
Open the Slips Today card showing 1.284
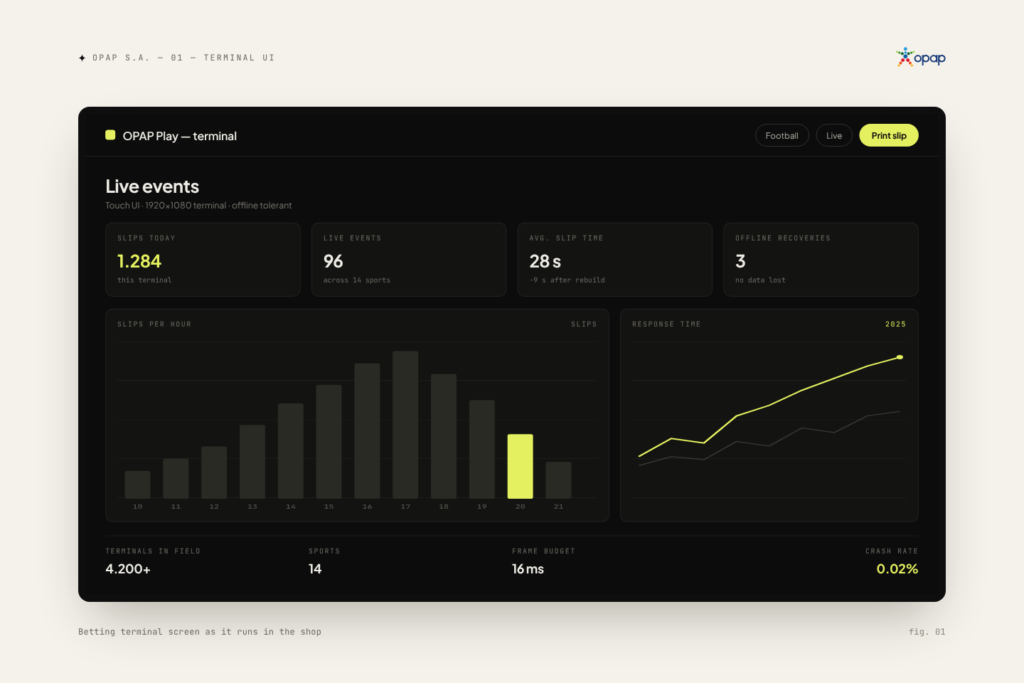pyautogui.click(x=202, y=259)
